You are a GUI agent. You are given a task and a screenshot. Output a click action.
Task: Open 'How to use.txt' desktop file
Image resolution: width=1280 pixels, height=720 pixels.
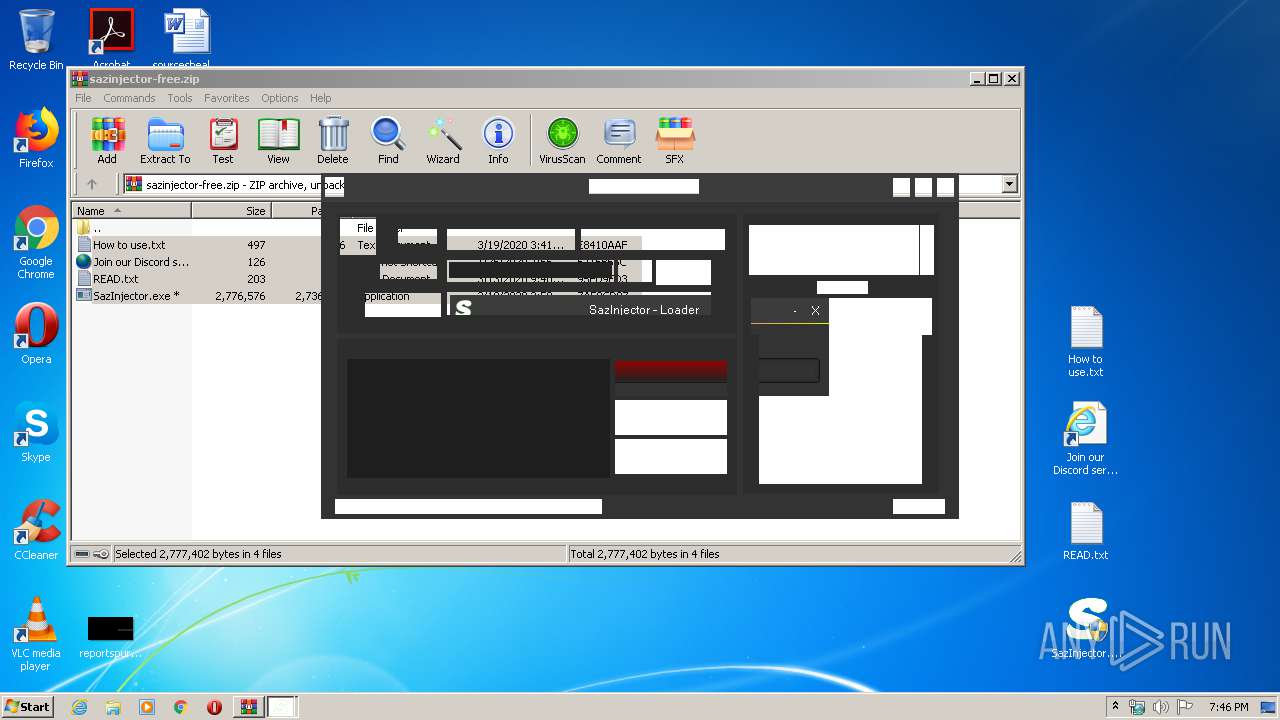click(x=1085, y=342)
